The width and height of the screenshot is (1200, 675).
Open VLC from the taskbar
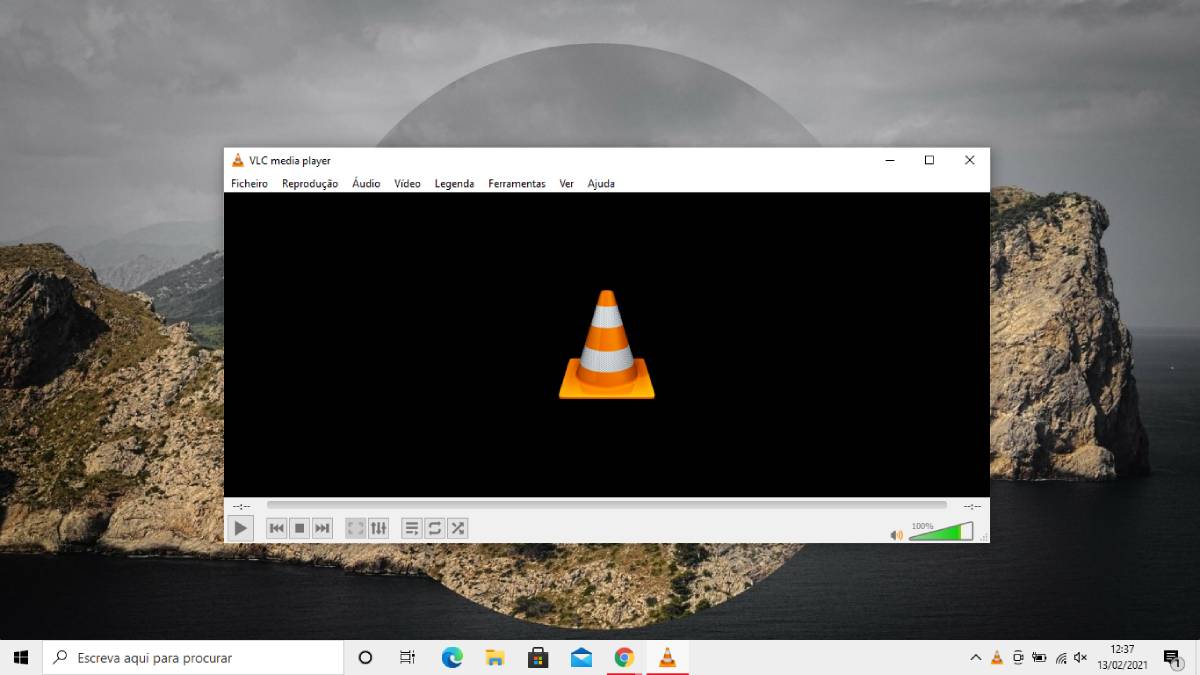coord(667,657)
